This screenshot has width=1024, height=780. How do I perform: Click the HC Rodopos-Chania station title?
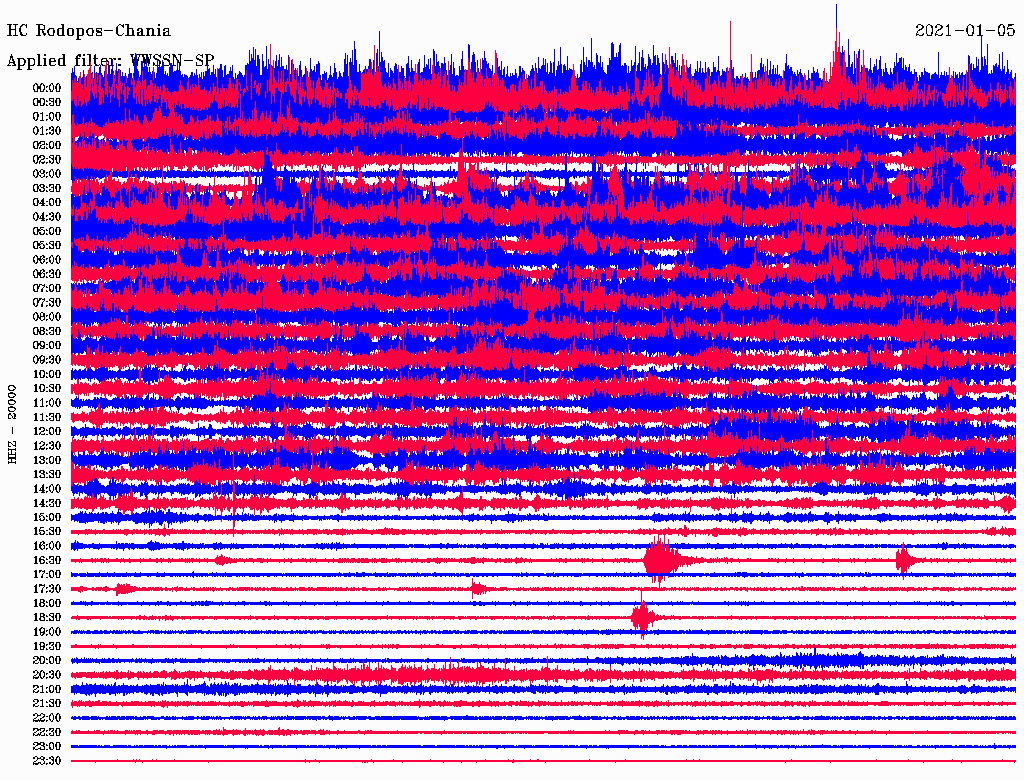89,31
